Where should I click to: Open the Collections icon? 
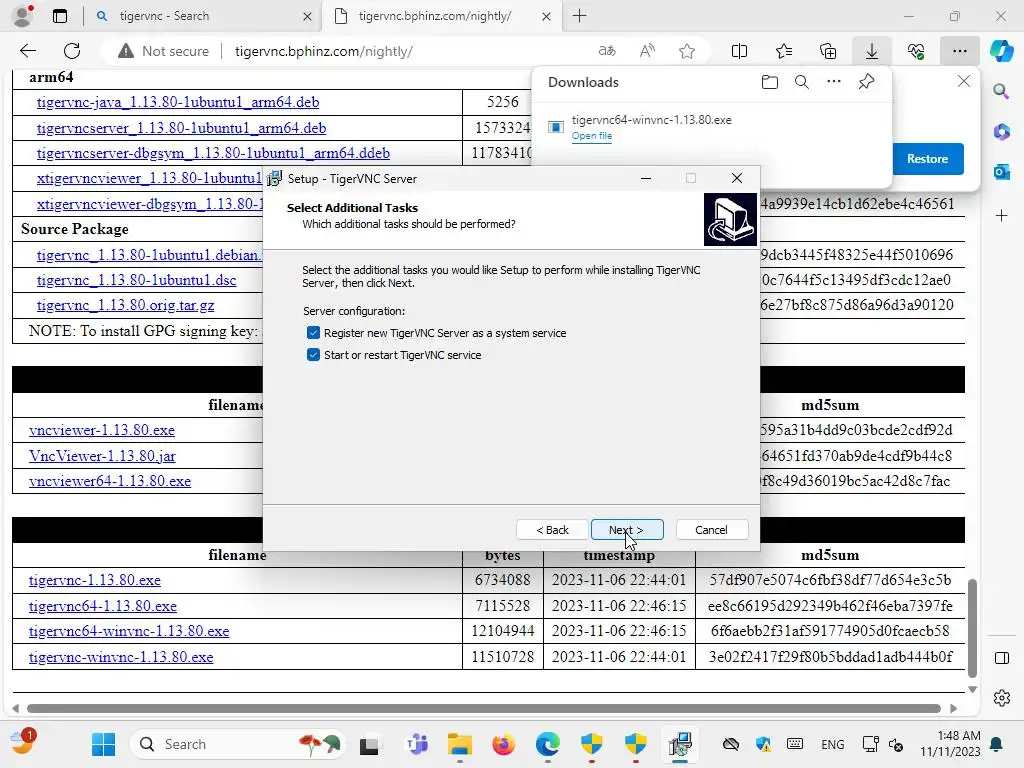827,51
